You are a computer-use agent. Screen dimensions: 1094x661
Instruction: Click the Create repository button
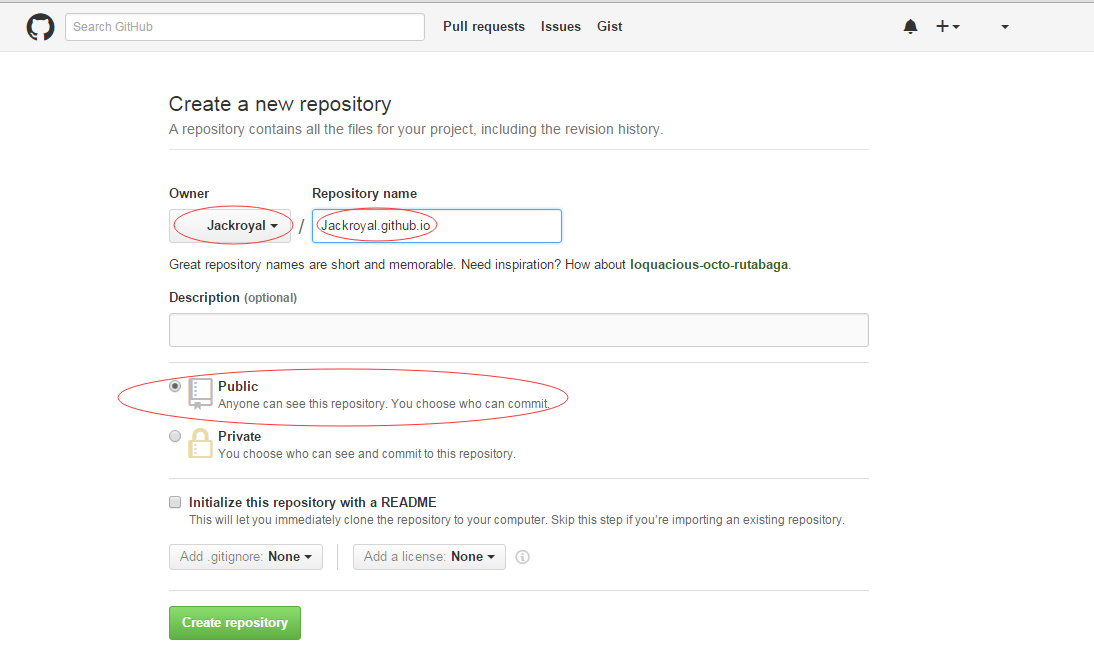(234, 623)
